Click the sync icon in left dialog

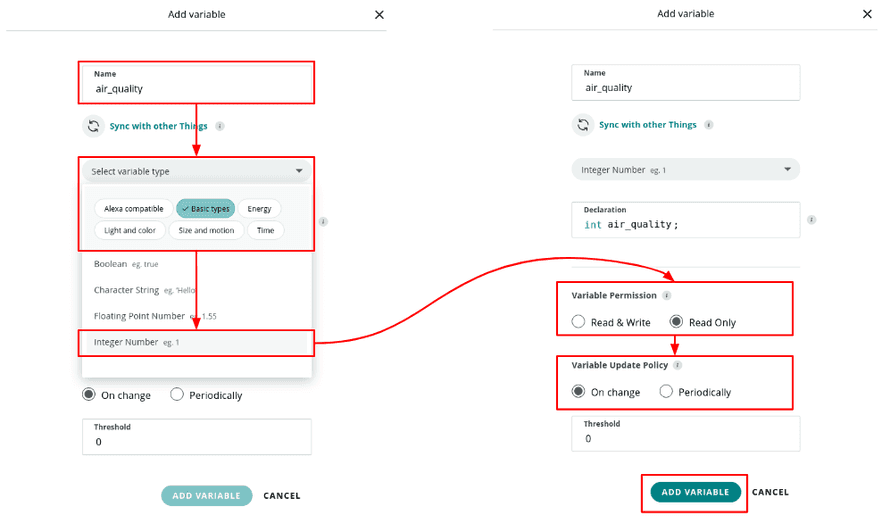[93, 126]
